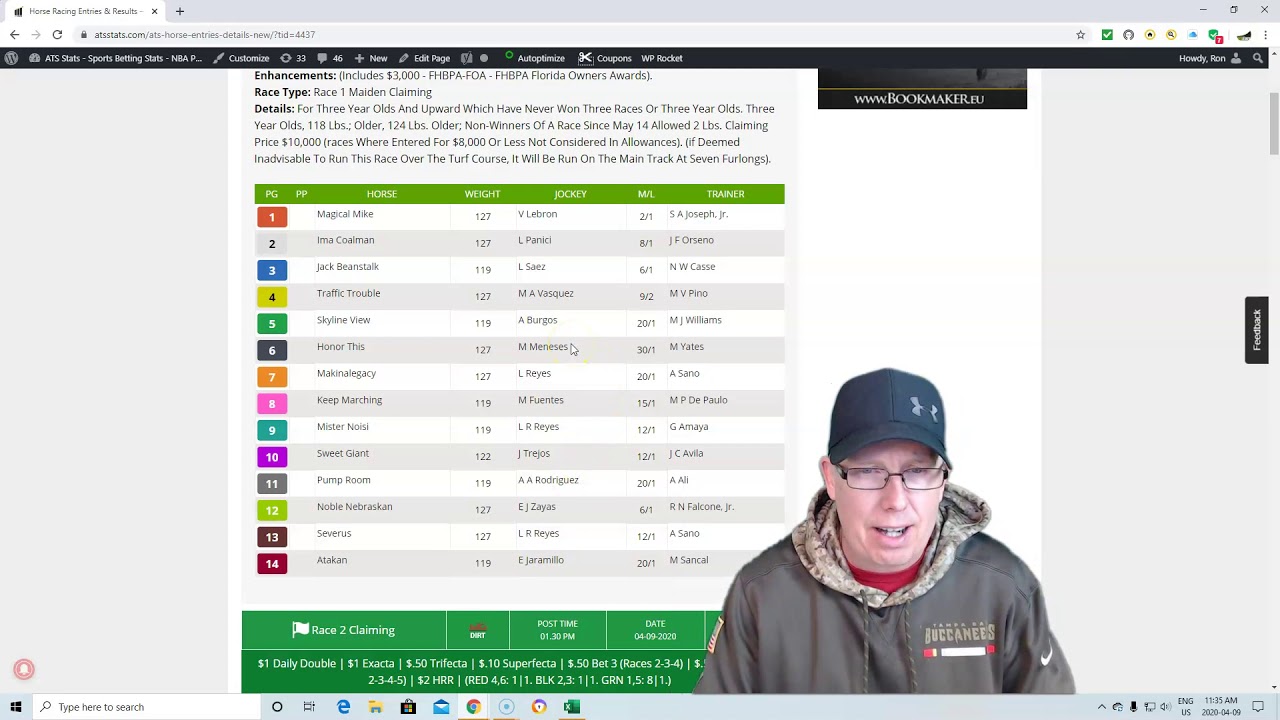Bookmark this page with star icon
The height and width of the screenshot is (720, 1280).
click(1080, 35)
